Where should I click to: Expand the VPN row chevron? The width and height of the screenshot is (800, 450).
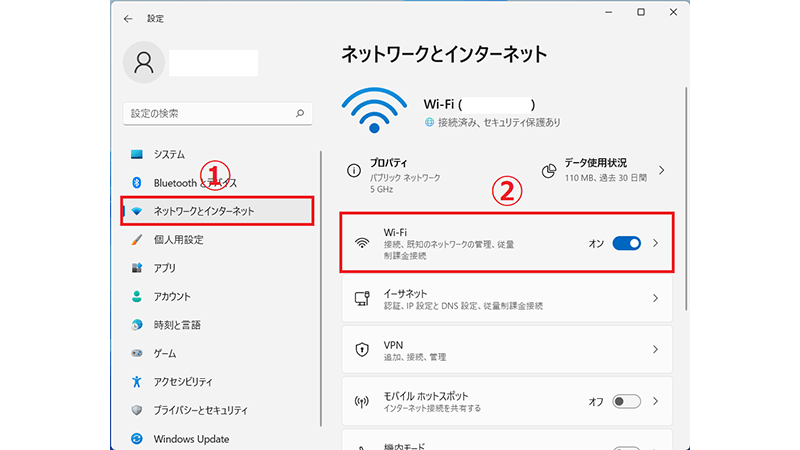pos(656,350)
